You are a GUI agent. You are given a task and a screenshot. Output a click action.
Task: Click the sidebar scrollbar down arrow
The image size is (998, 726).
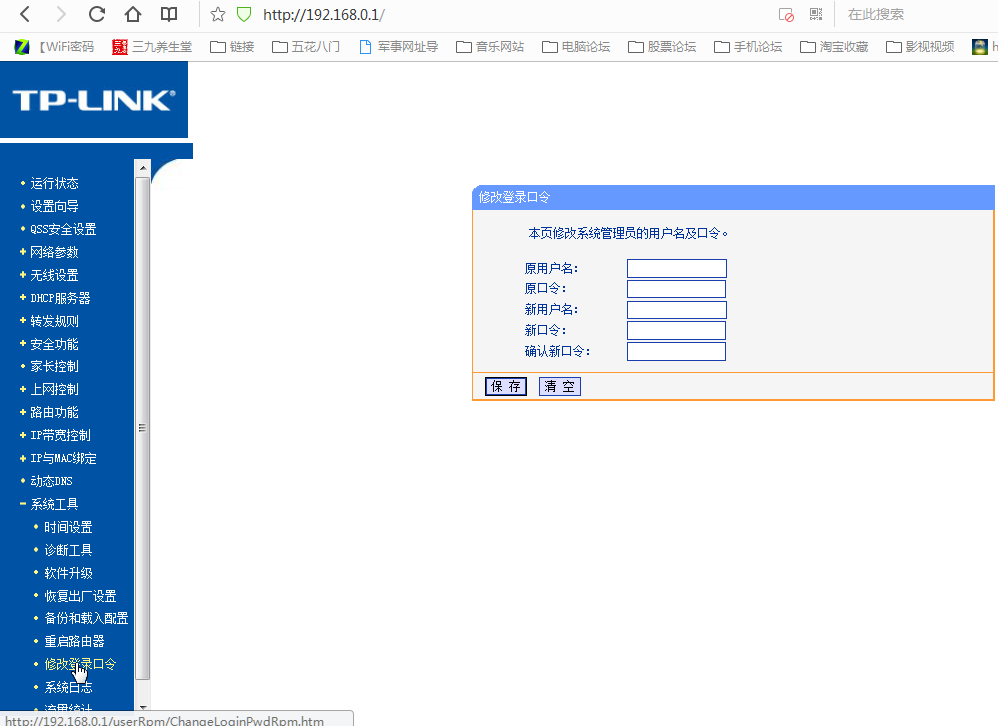point(143,706)
